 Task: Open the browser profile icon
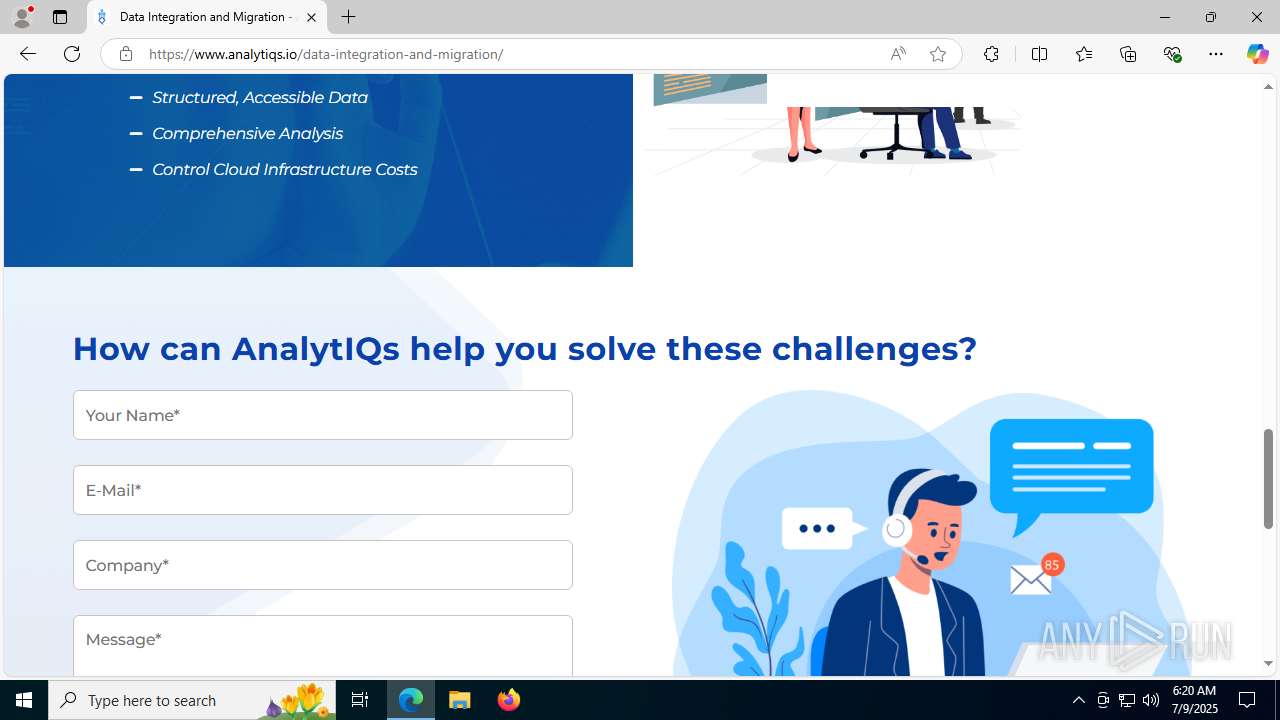click(x=22, y=17)
